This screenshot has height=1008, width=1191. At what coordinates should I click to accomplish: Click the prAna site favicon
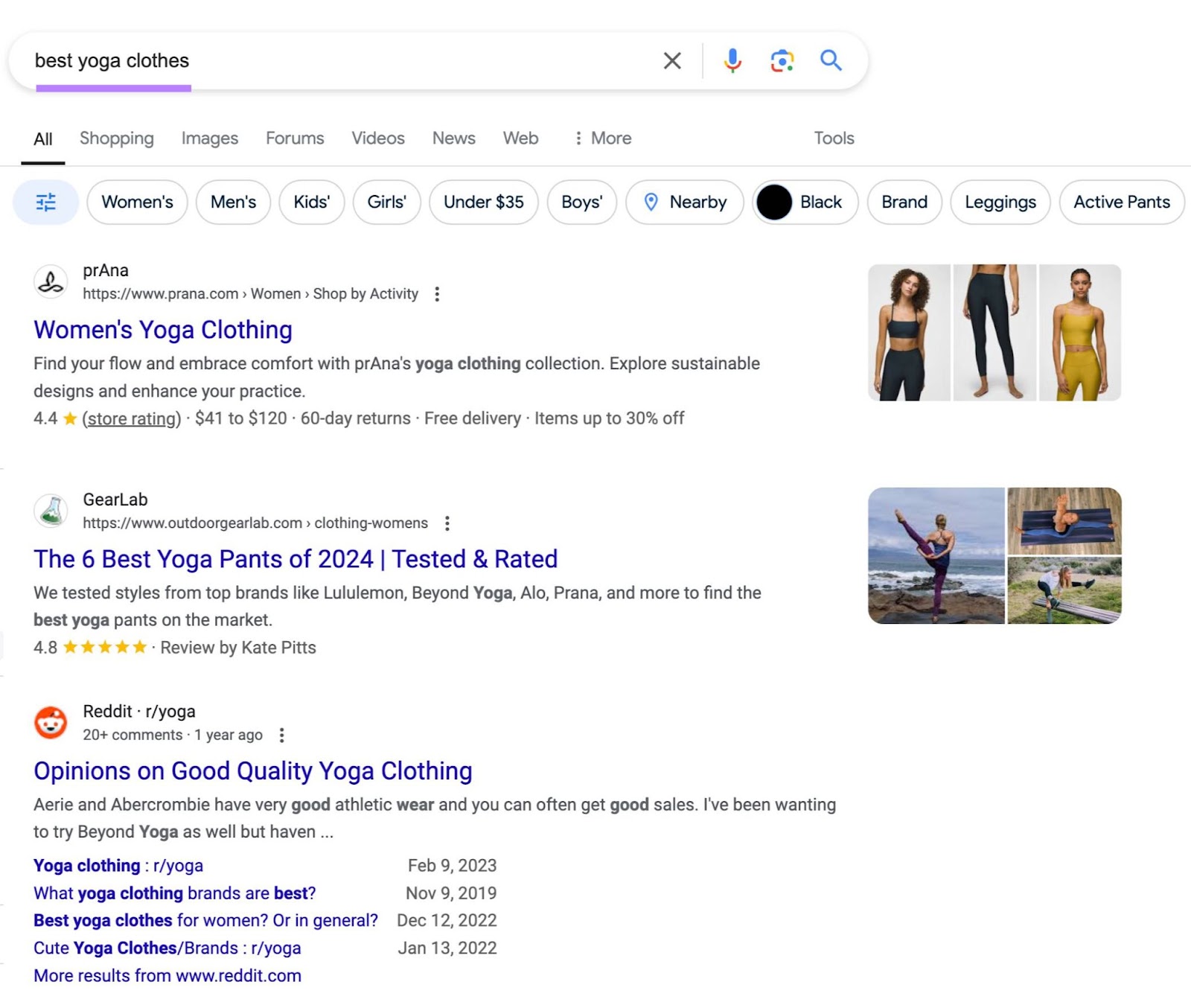tap(51, 282)
